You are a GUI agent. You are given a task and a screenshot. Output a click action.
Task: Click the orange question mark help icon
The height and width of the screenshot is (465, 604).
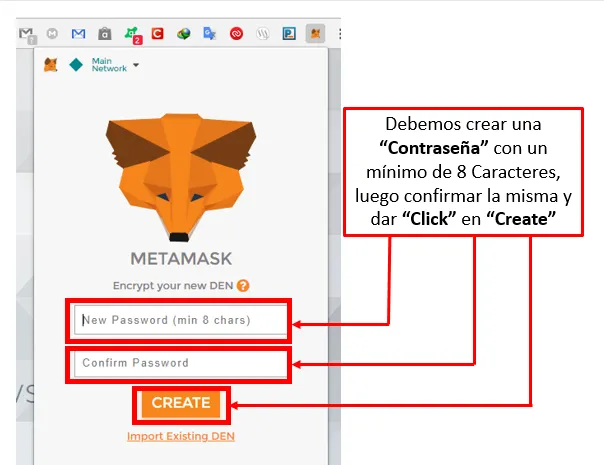[x=243, y=285]
